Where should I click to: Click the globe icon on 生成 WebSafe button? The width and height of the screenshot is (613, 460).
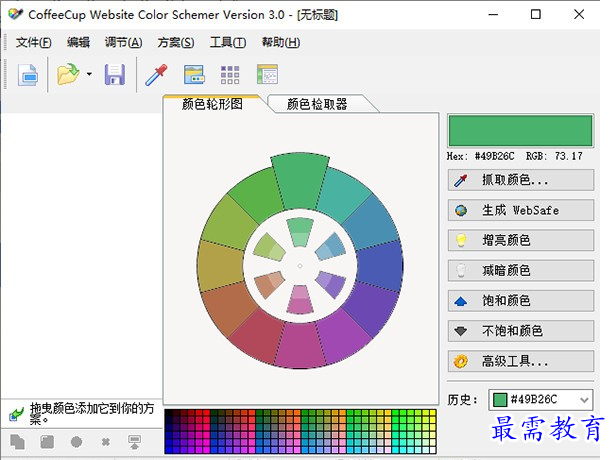tap(461, 210)
